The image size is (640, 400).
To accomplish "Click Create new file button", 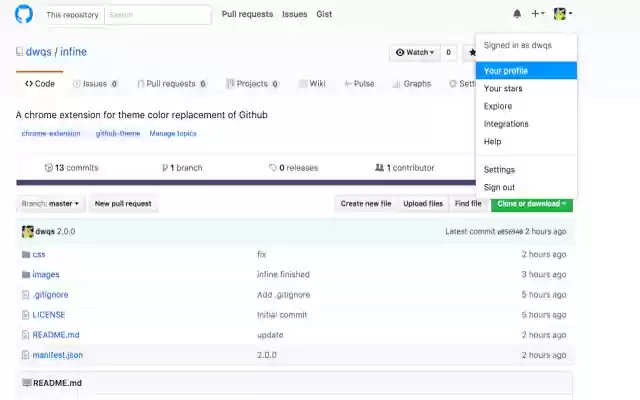I will pyautogui.click(x=366, y=204).
